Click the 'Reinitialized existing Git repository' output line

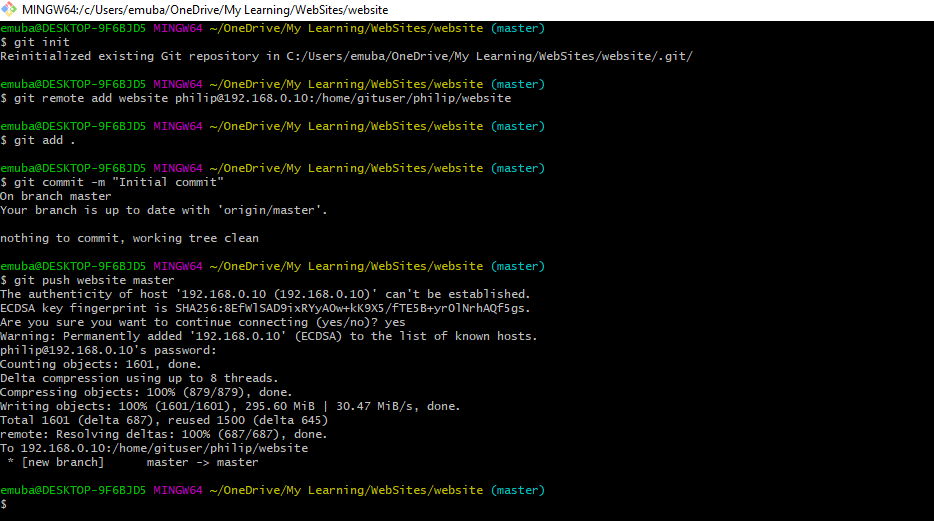(347, 57)
